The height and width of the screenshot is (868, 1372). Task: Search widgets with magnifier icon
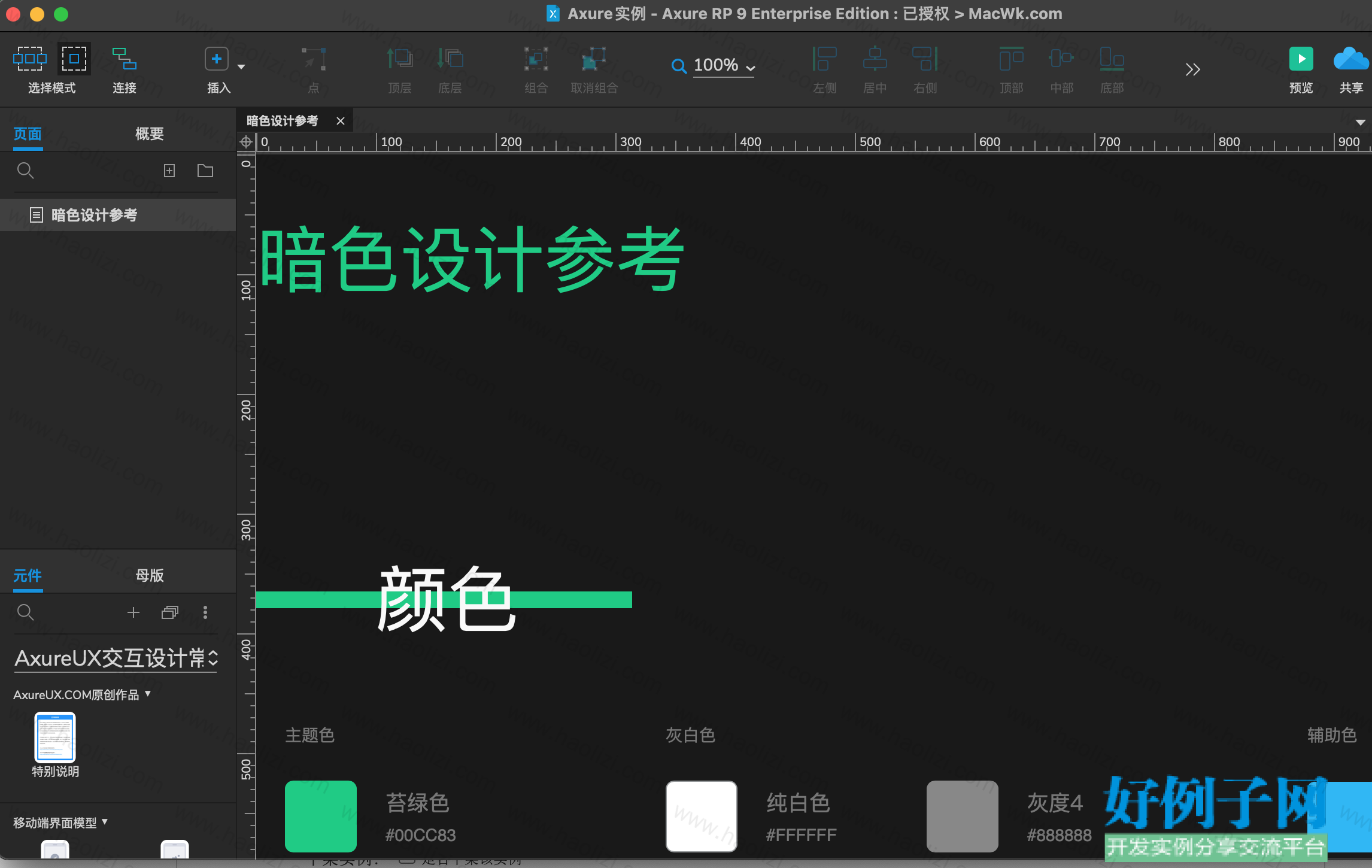[x=25, y=612]
